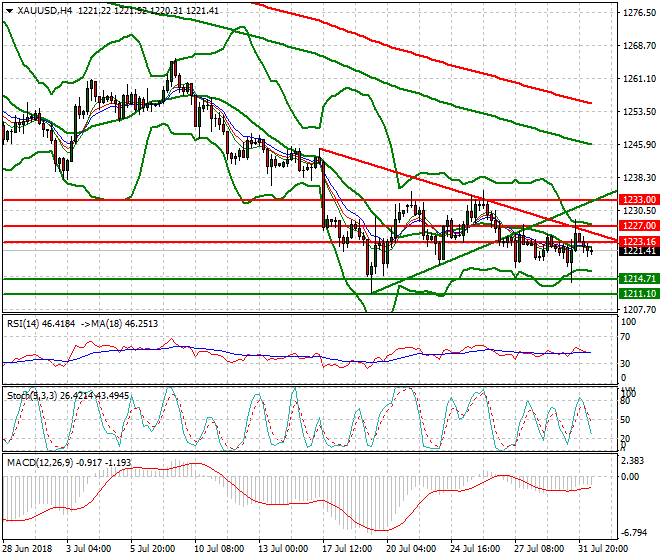Click the 1276.50 price scale value
The width and height of the screenshot is (660, 560).
[639, 13]
